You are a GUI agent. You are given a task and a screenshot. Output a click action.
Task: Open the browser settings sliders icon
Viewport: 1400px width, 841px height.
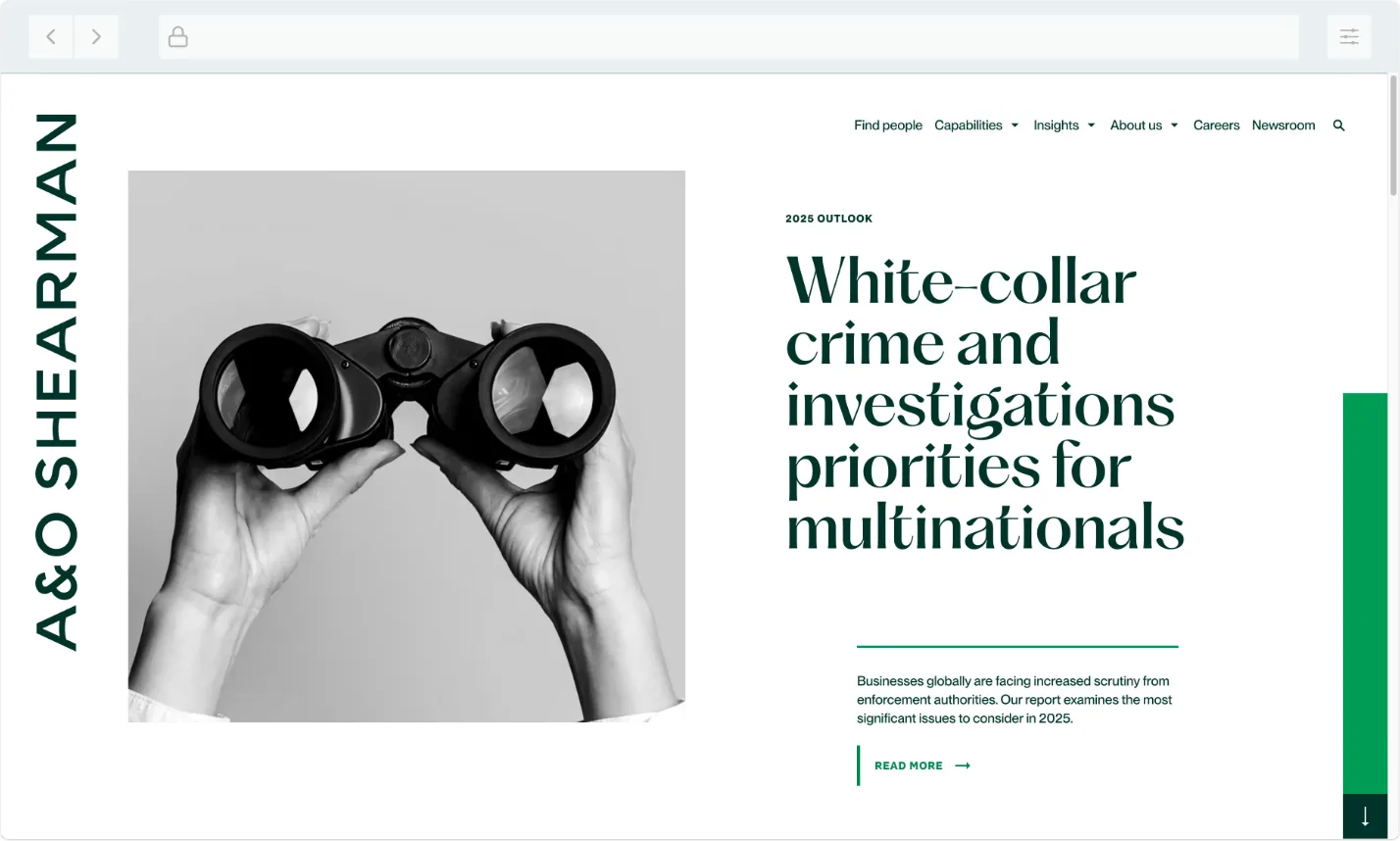coord(1349,37)
